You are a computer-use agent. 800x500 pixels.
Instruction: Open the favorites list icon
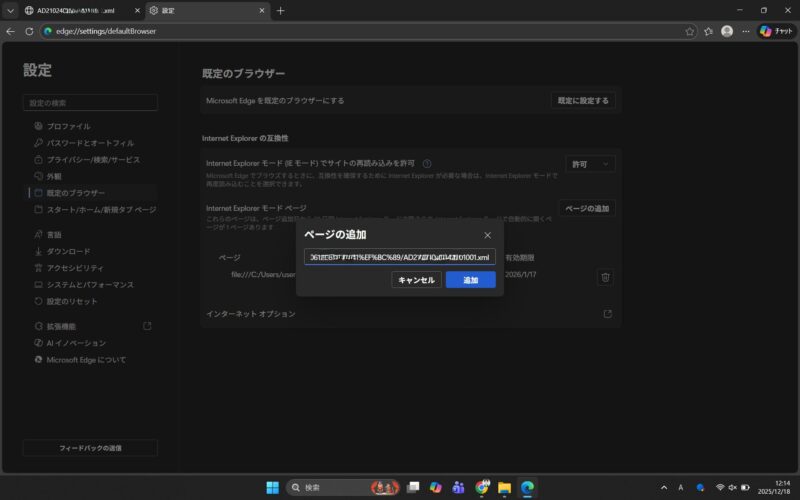(708, 31)
